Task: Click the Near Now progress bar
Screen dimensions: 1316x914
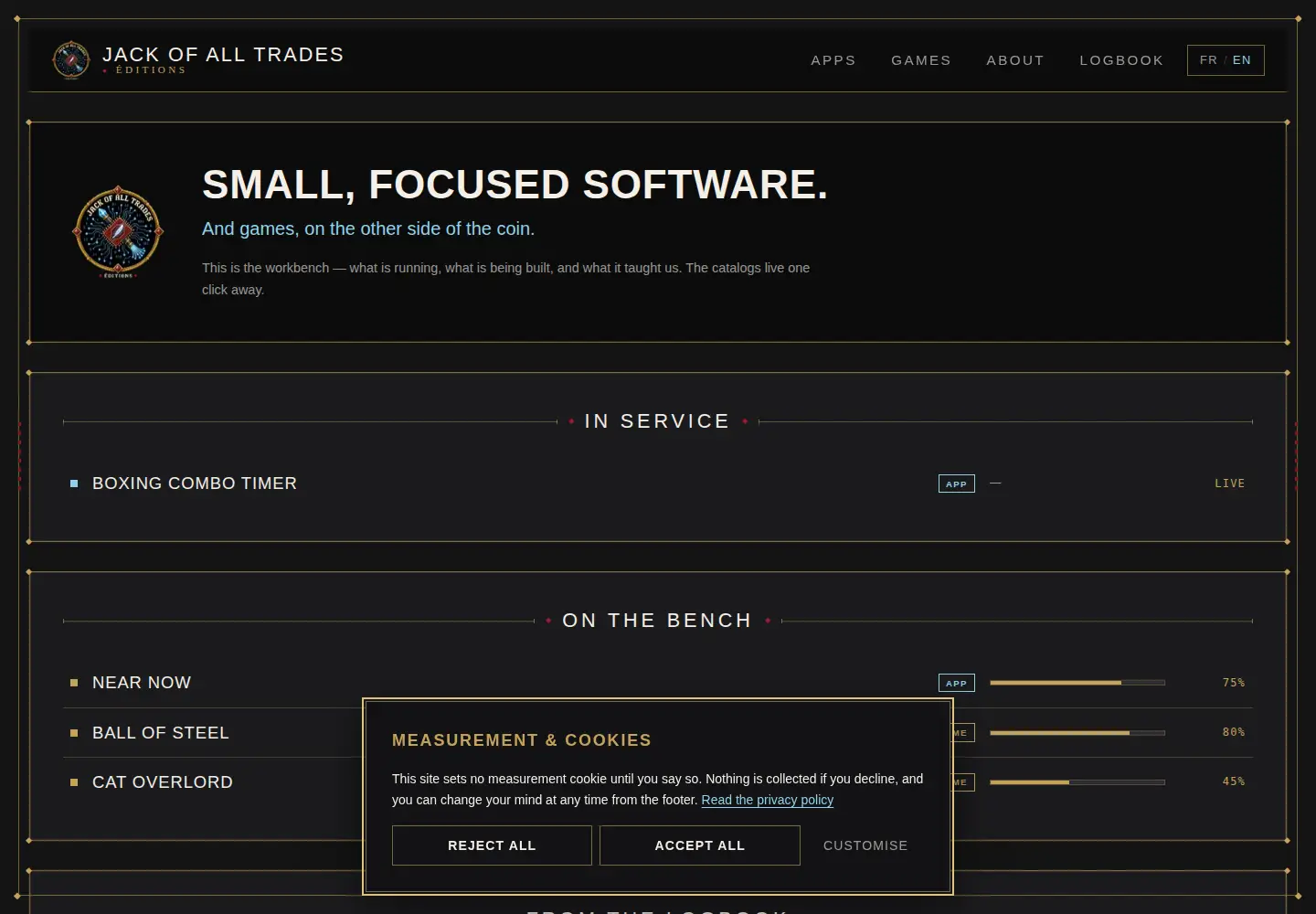Action: [x=1077, y=683]
